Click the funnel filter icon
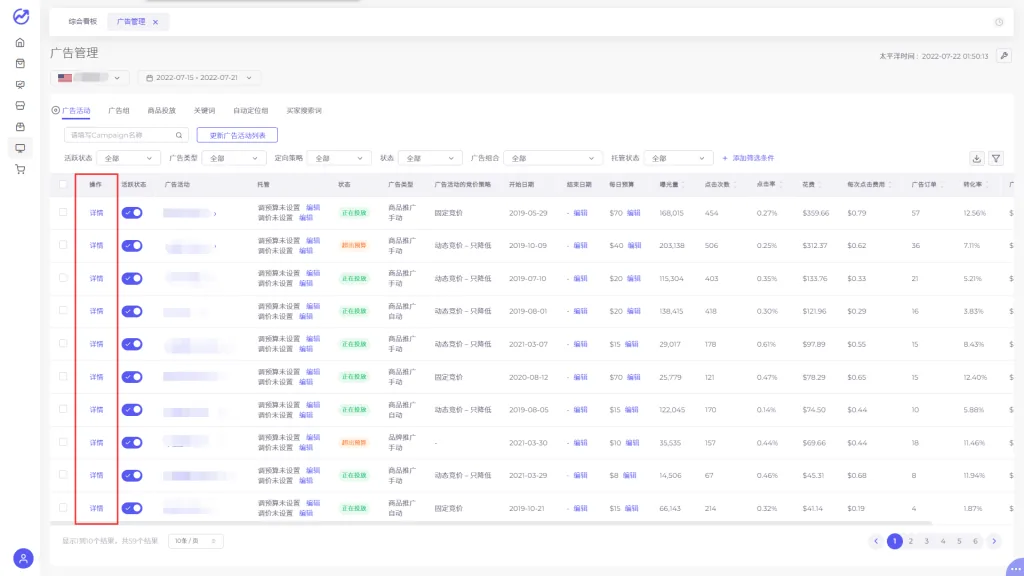Viewport: 1024px width, 576px height. tap(996, 158)
